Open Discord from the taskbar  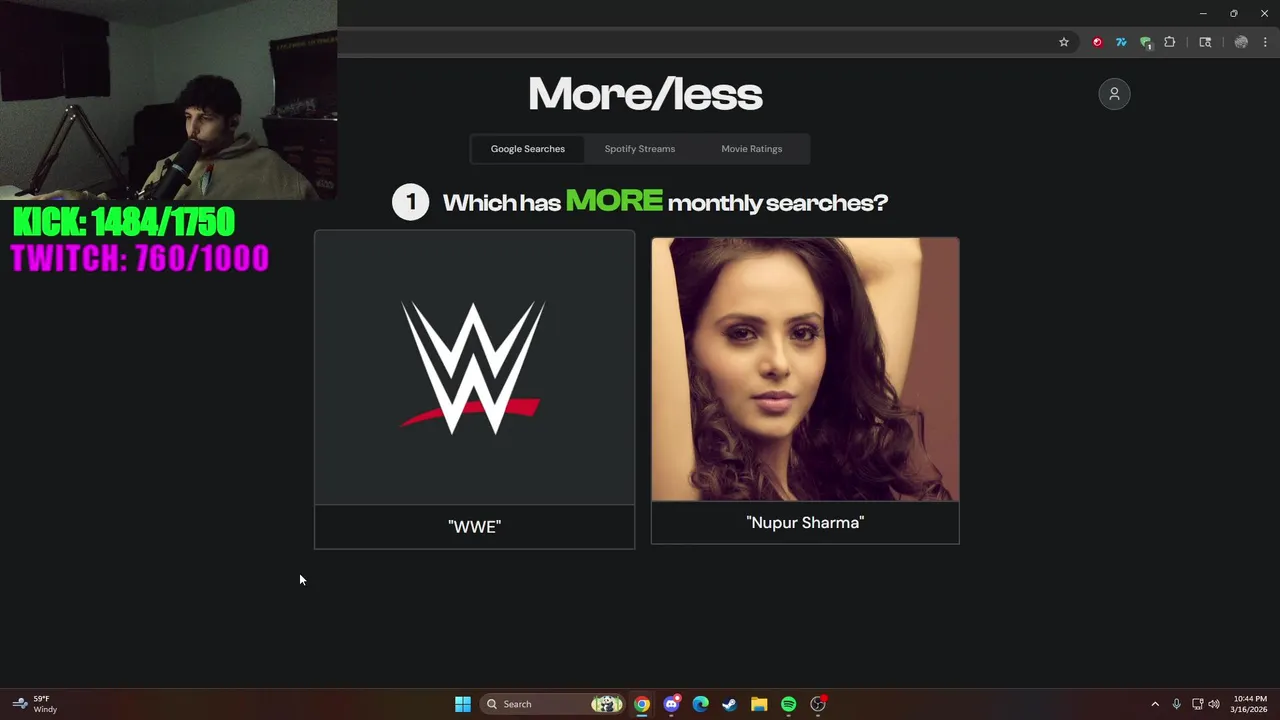[x=671, y=704]
